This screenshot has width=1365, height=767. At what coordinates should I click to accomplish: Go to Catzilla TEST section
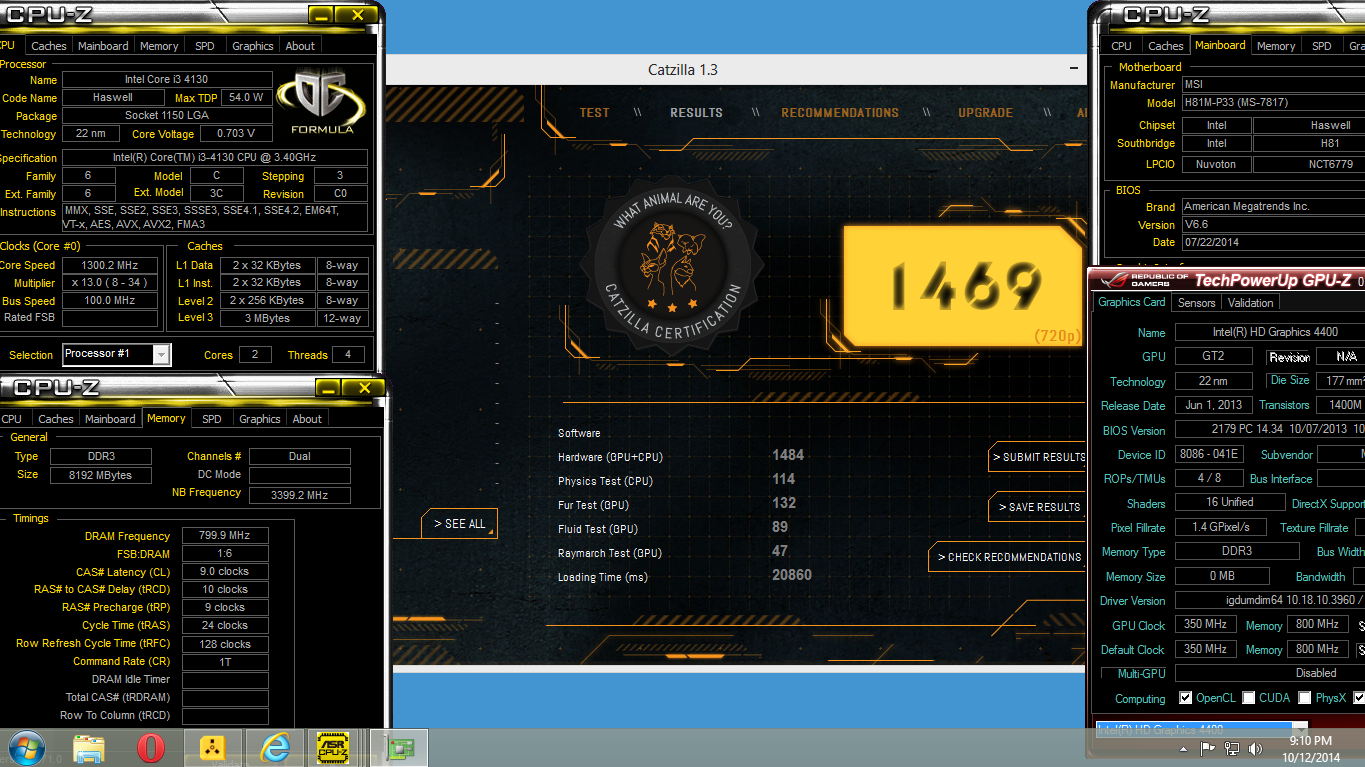click(595, 113)
